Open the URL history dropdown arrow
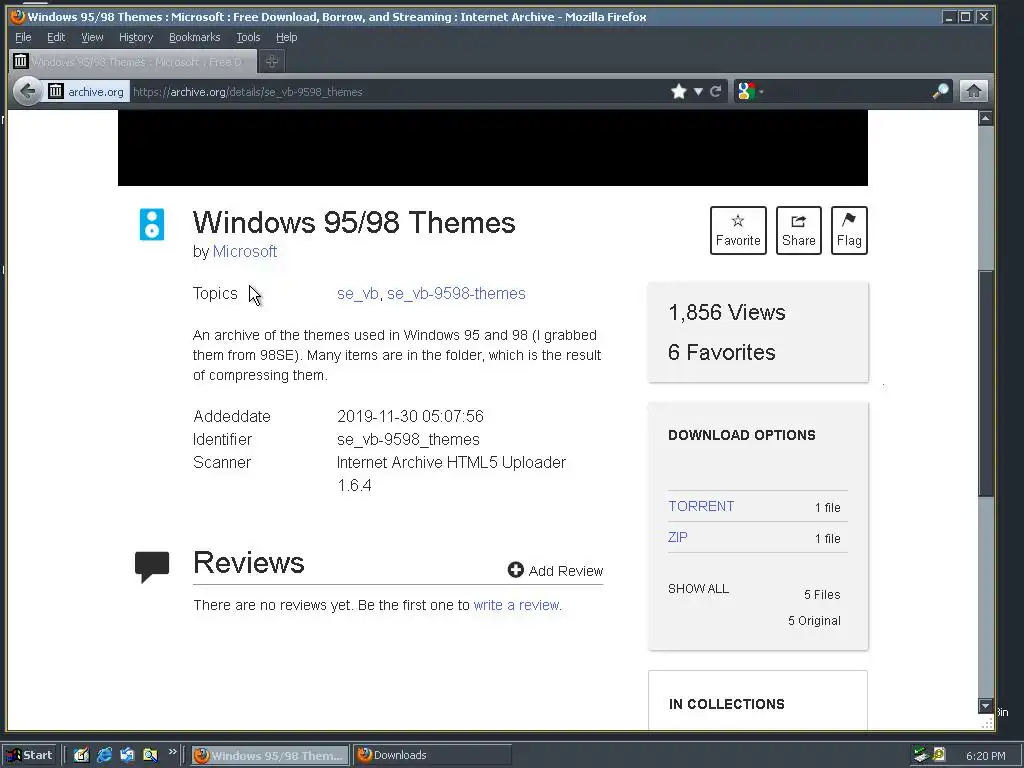 pyautogui.click(x=698, y=91)
